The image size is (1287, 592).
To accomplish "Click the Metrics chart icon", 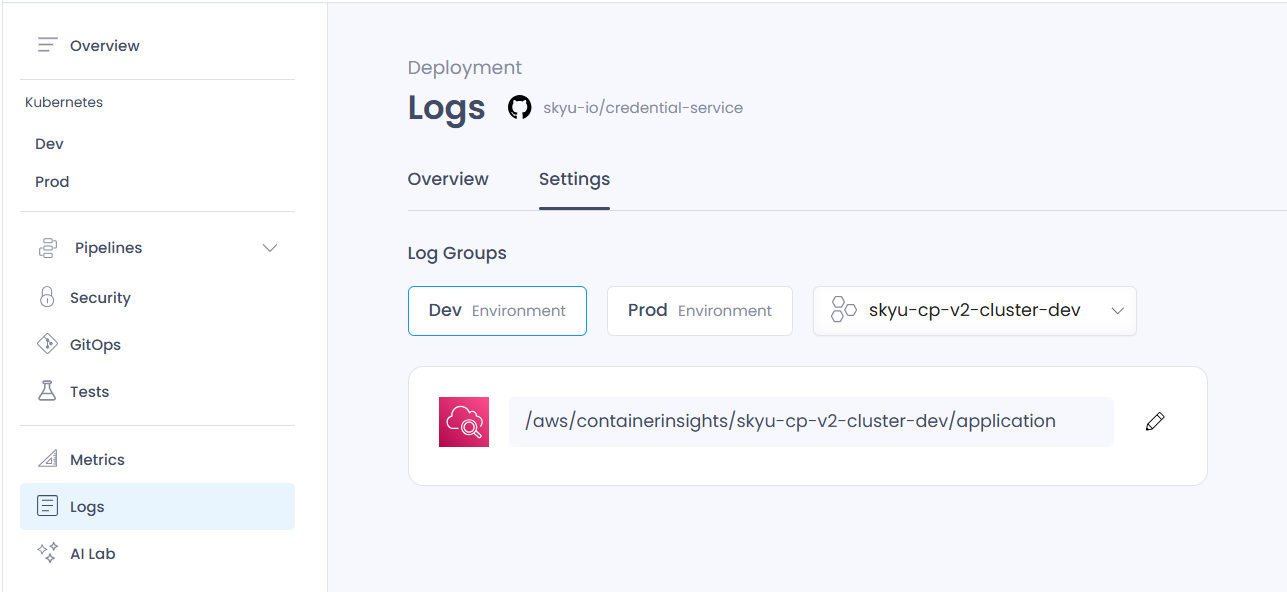I will (x=47, y=459).
